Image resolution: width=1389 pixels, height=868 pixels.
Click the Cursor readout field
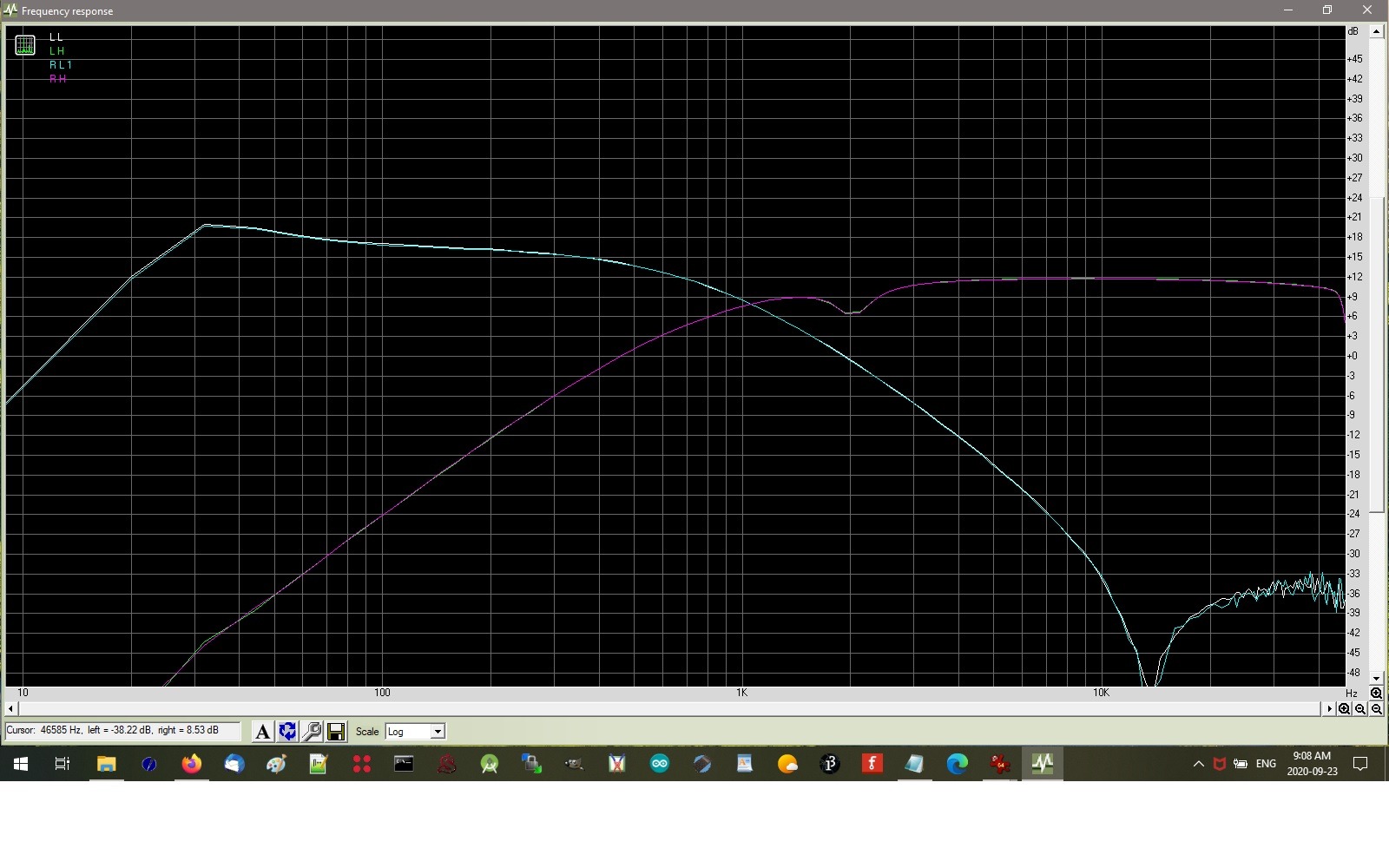122,731
